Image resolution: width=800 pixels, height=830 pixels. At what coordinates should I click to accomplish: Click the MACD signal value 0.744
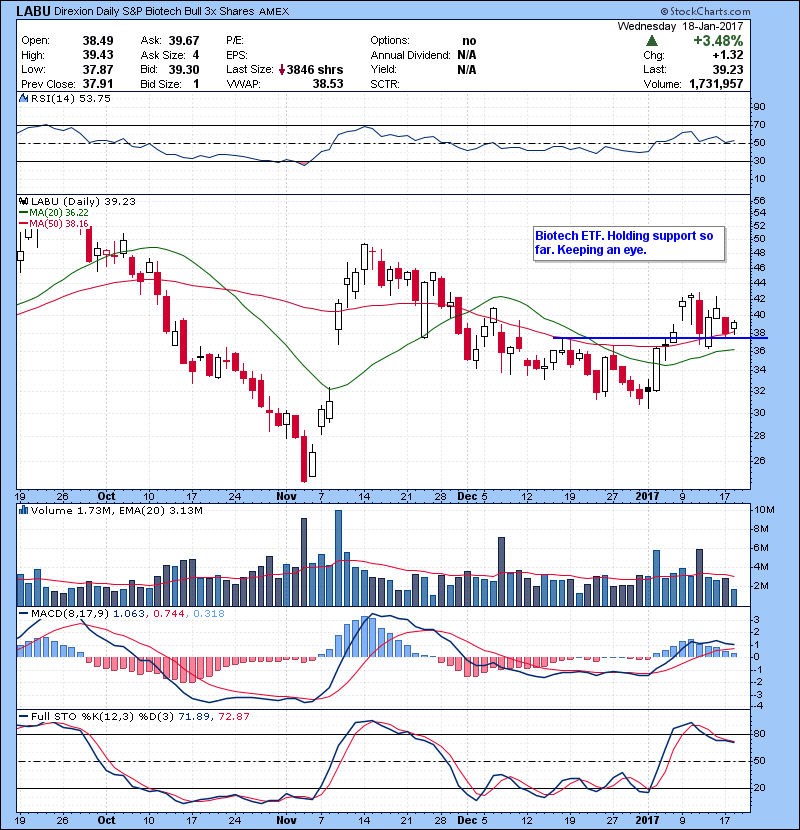coord(169,614)
